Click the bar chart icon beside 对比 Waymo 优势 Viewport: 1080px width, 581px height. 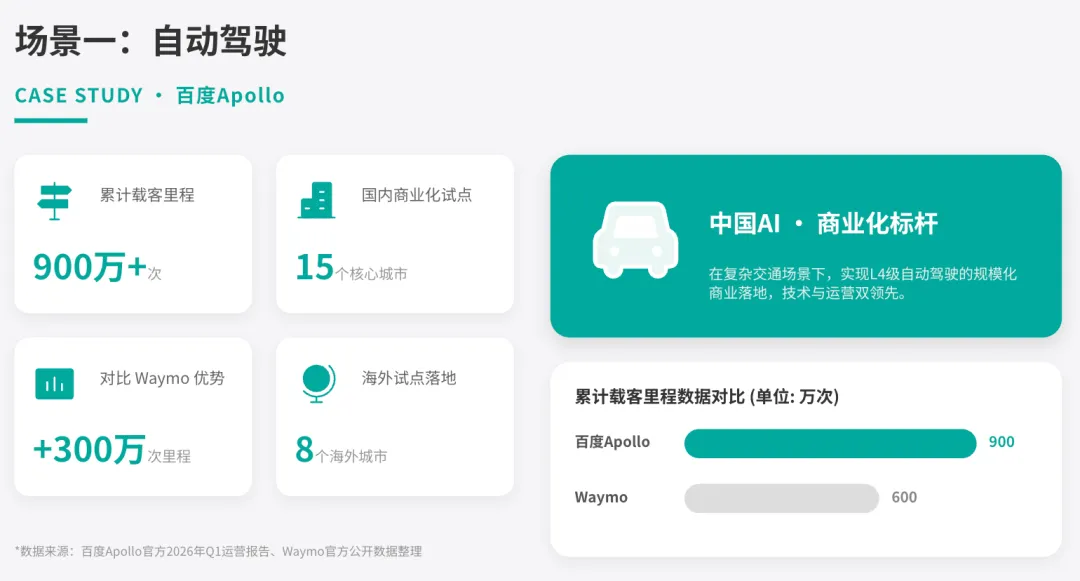[x=54, y=383]
